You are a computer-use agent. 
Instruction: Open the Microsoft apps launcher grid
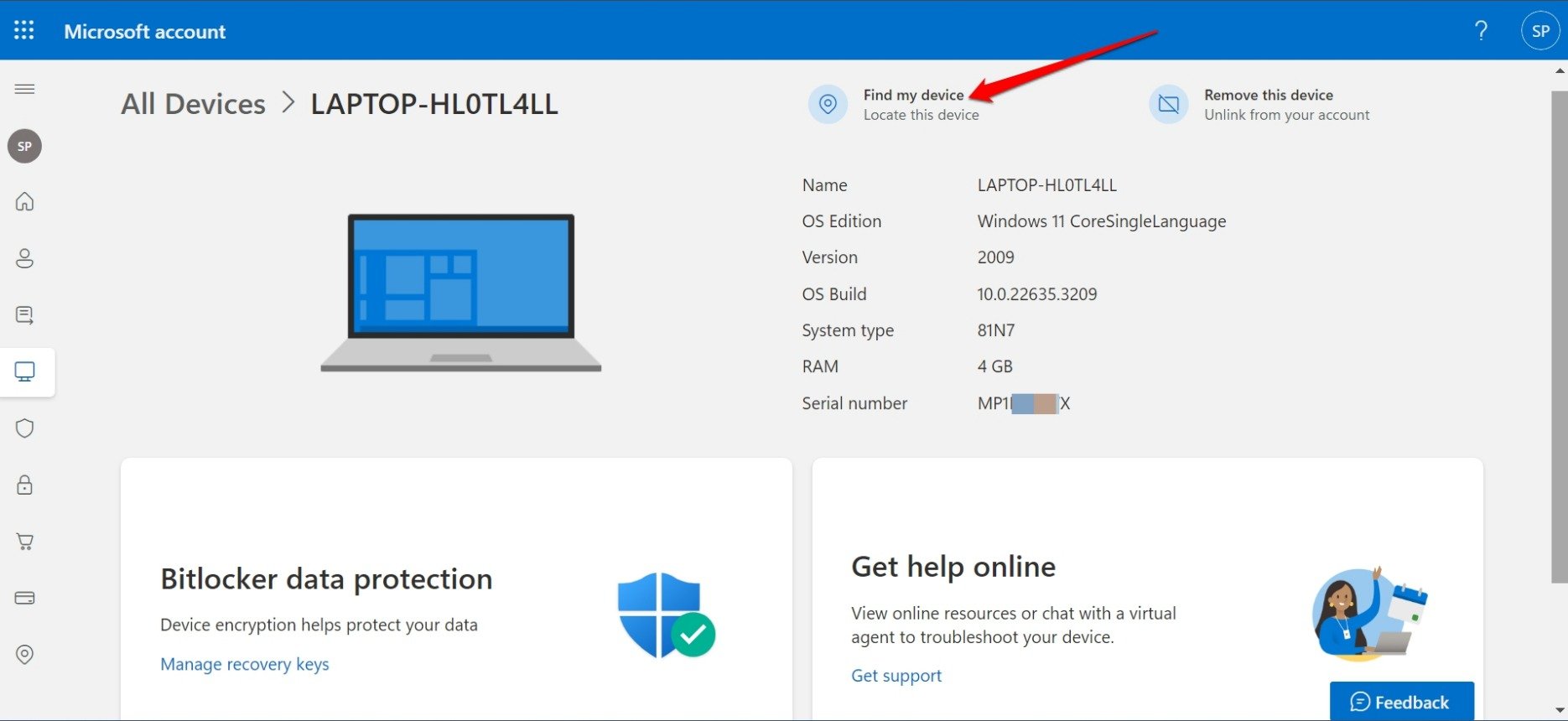(24, 31)
